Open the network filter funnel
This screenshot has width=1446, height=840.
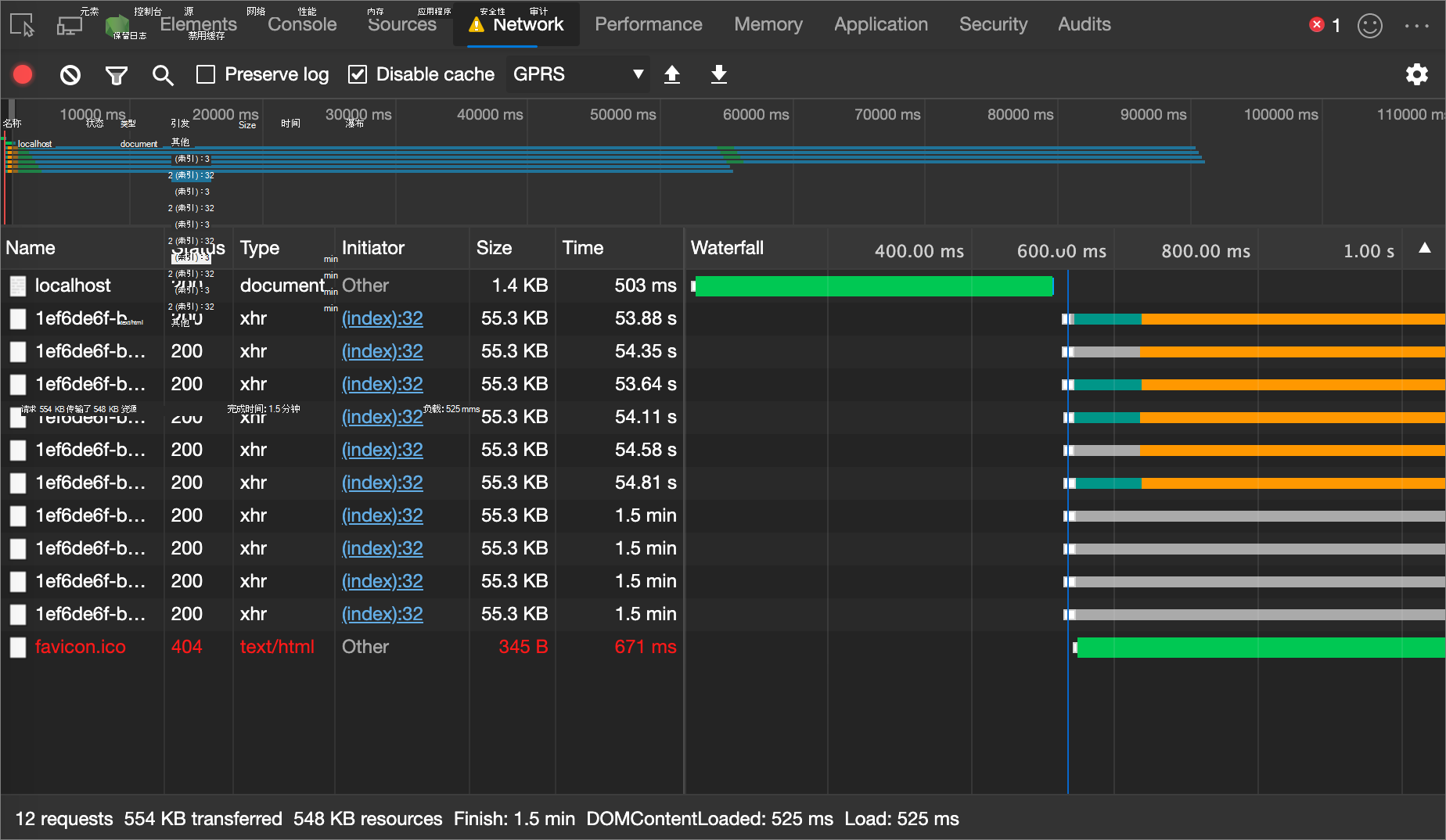coord(117,74)
